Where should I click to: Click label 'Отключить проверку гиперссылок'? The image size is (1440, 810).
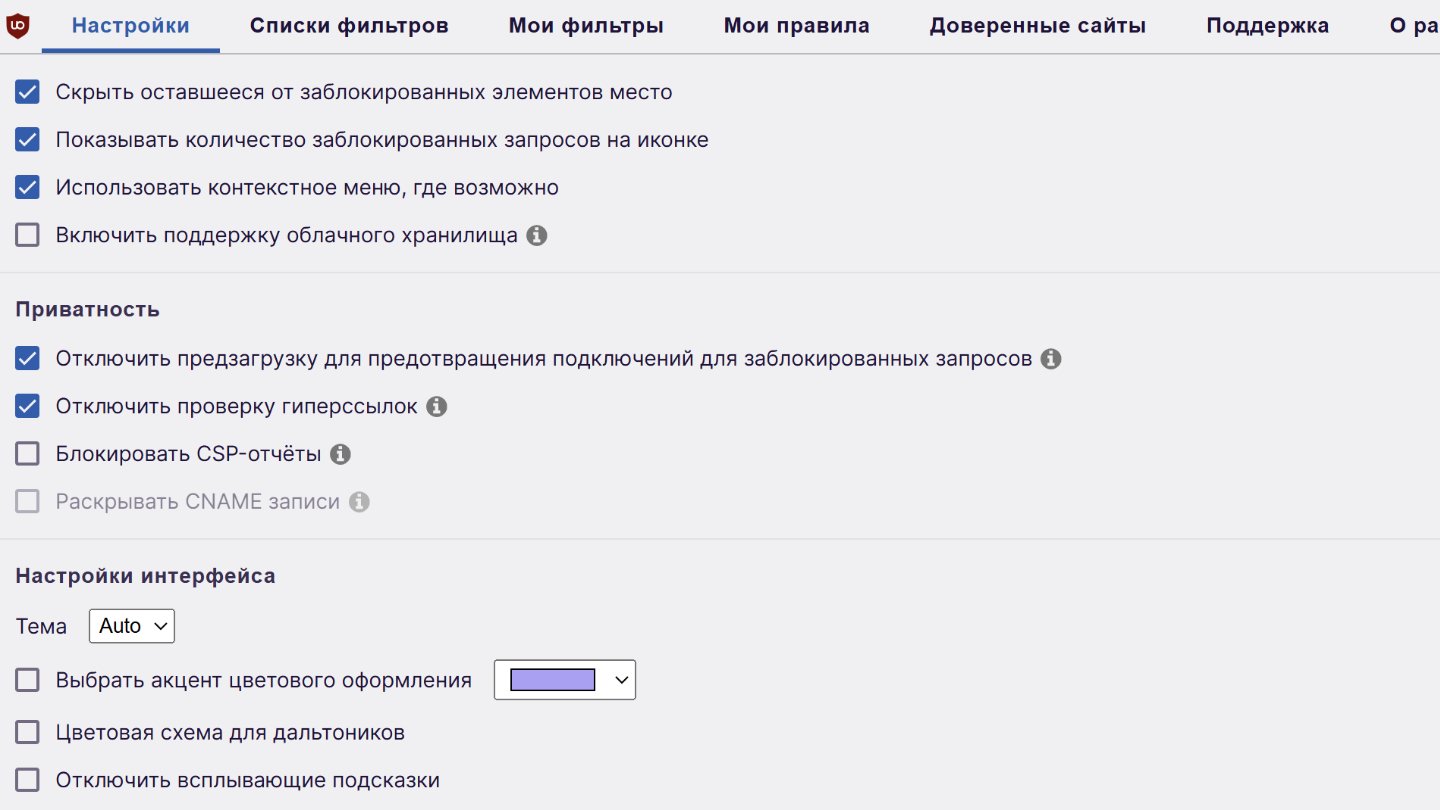(237, 407)
